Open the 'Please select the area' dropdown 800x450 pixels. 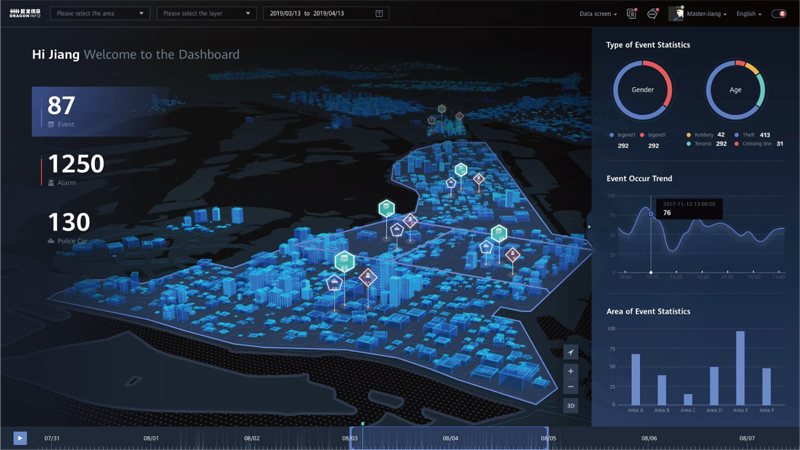pyautogui.click(x=100, y=14)
